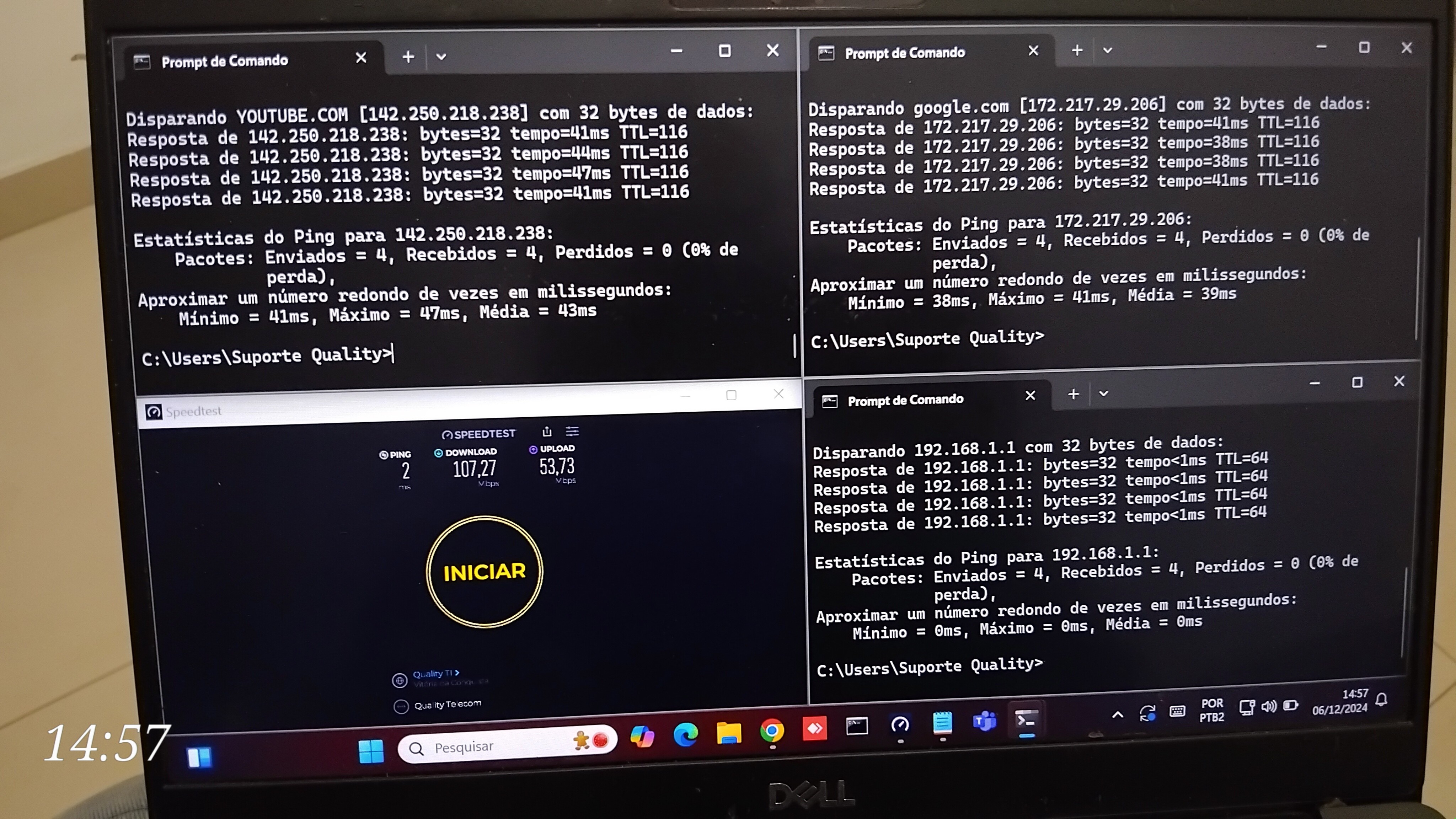Open Google Chrome from taskbar

[x=772, y=731]
